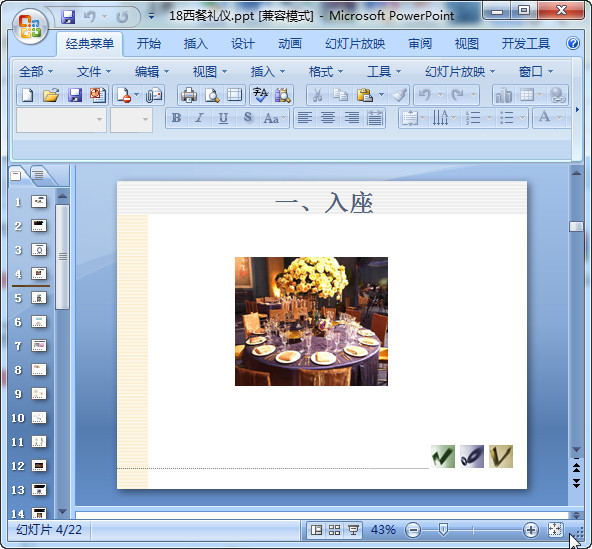Create a new blank presentation icon

pos(28,95)
